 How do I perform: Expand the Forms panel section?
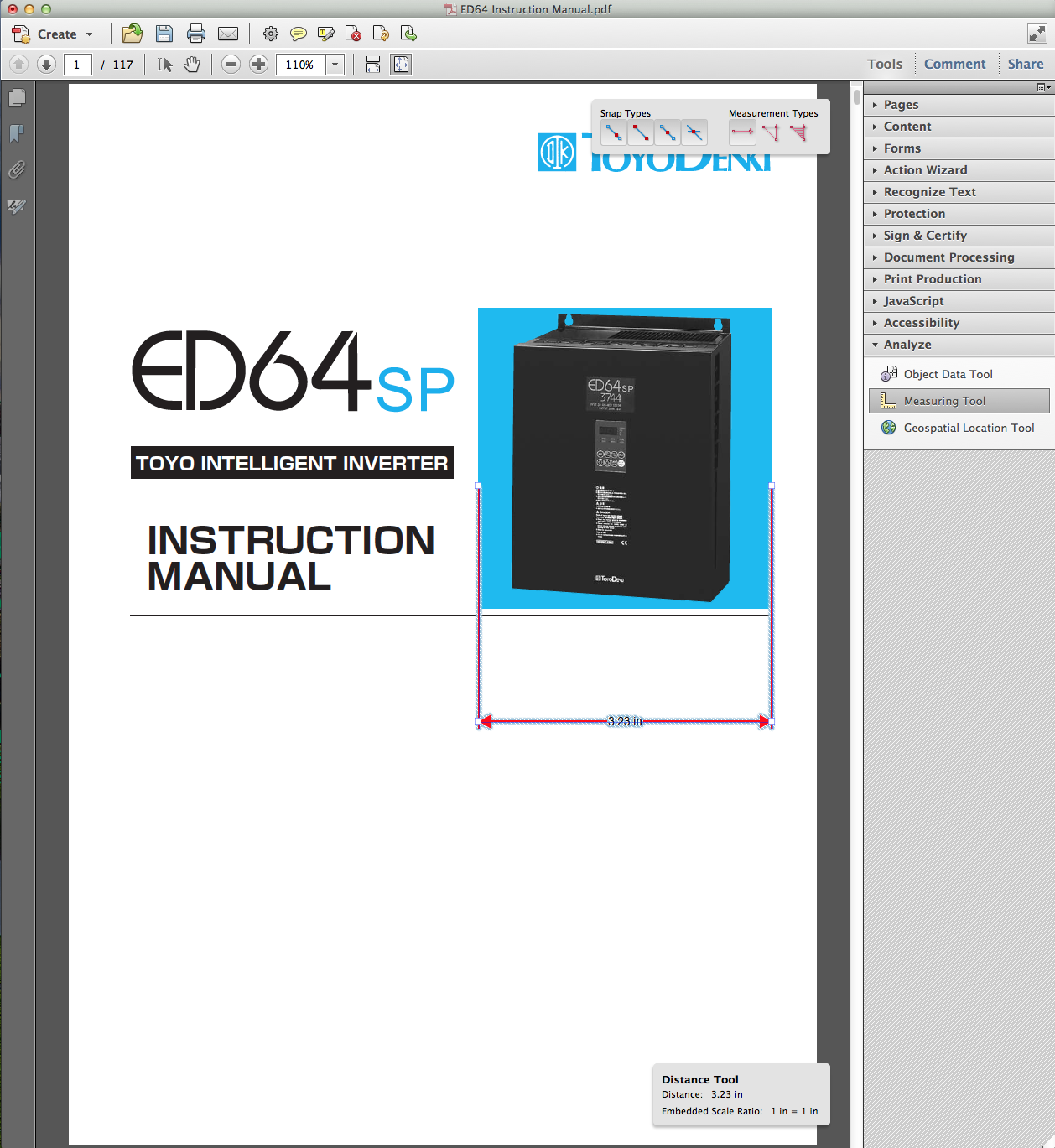[x=959, y=148]
